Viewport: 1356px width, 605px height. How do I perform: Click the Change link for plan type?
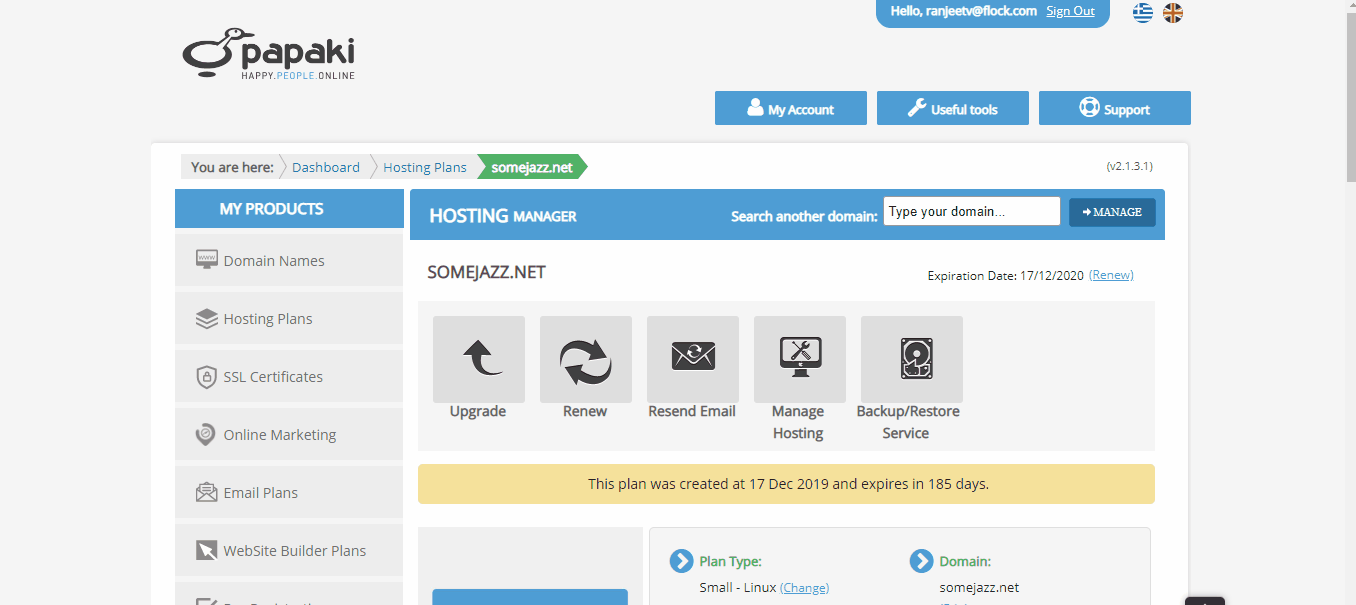pyautogui.click(x=805, y=588)
